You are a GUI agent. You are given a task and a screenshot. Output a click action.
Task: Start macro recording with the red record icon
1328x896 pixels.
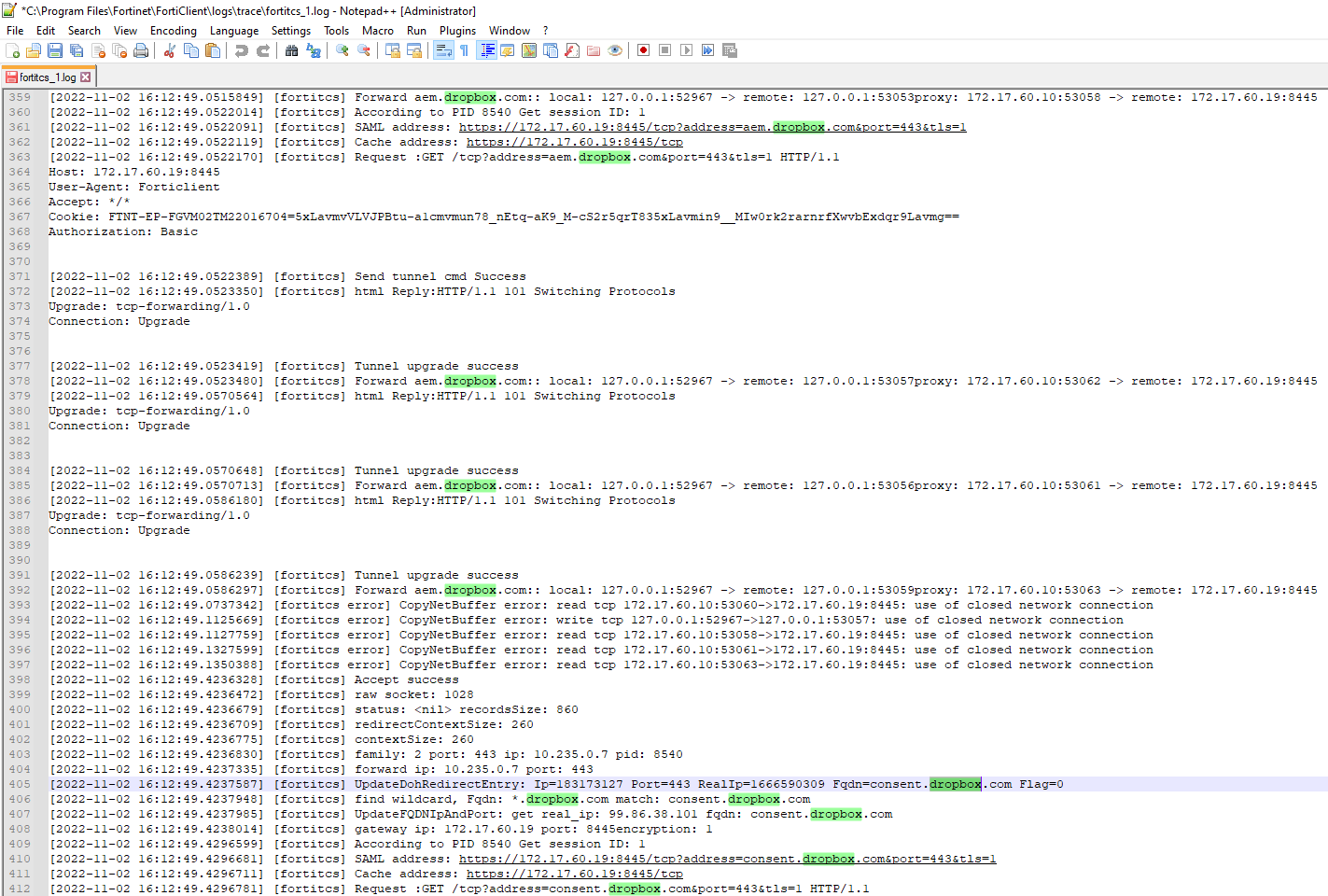(644, 50)
